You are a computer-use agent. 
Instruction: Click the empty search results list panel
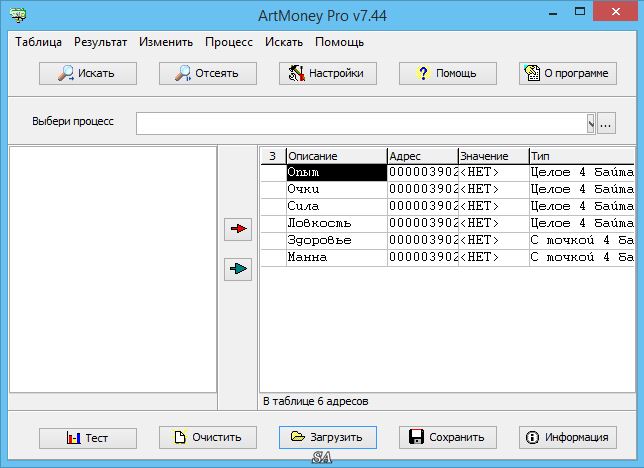113,269
